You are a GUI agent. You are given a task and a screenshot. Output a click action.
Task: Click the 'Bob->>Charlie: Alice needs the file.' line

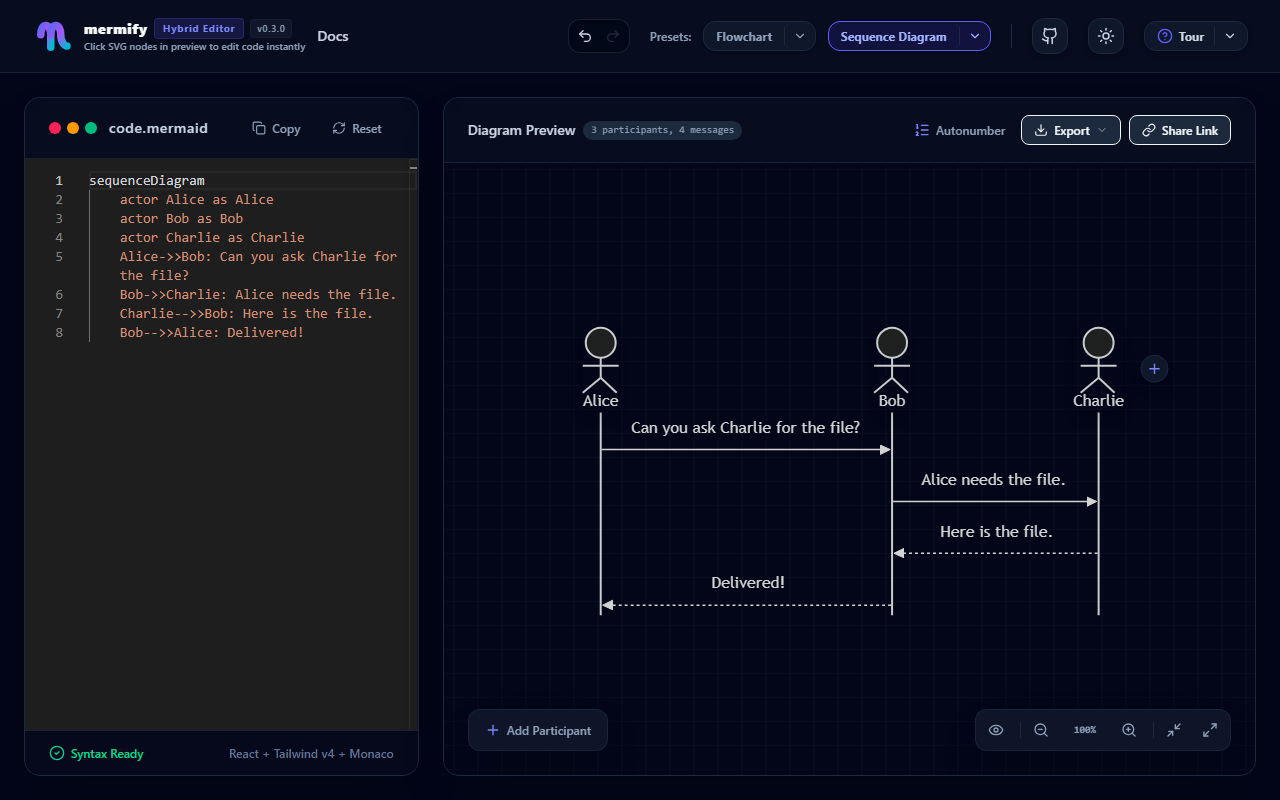click(x=258, y=295)
